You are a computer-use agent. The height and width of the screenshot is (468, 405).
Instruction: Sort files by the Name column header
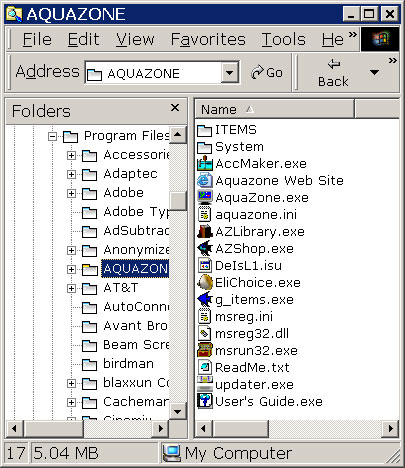[x=274, y=109]
